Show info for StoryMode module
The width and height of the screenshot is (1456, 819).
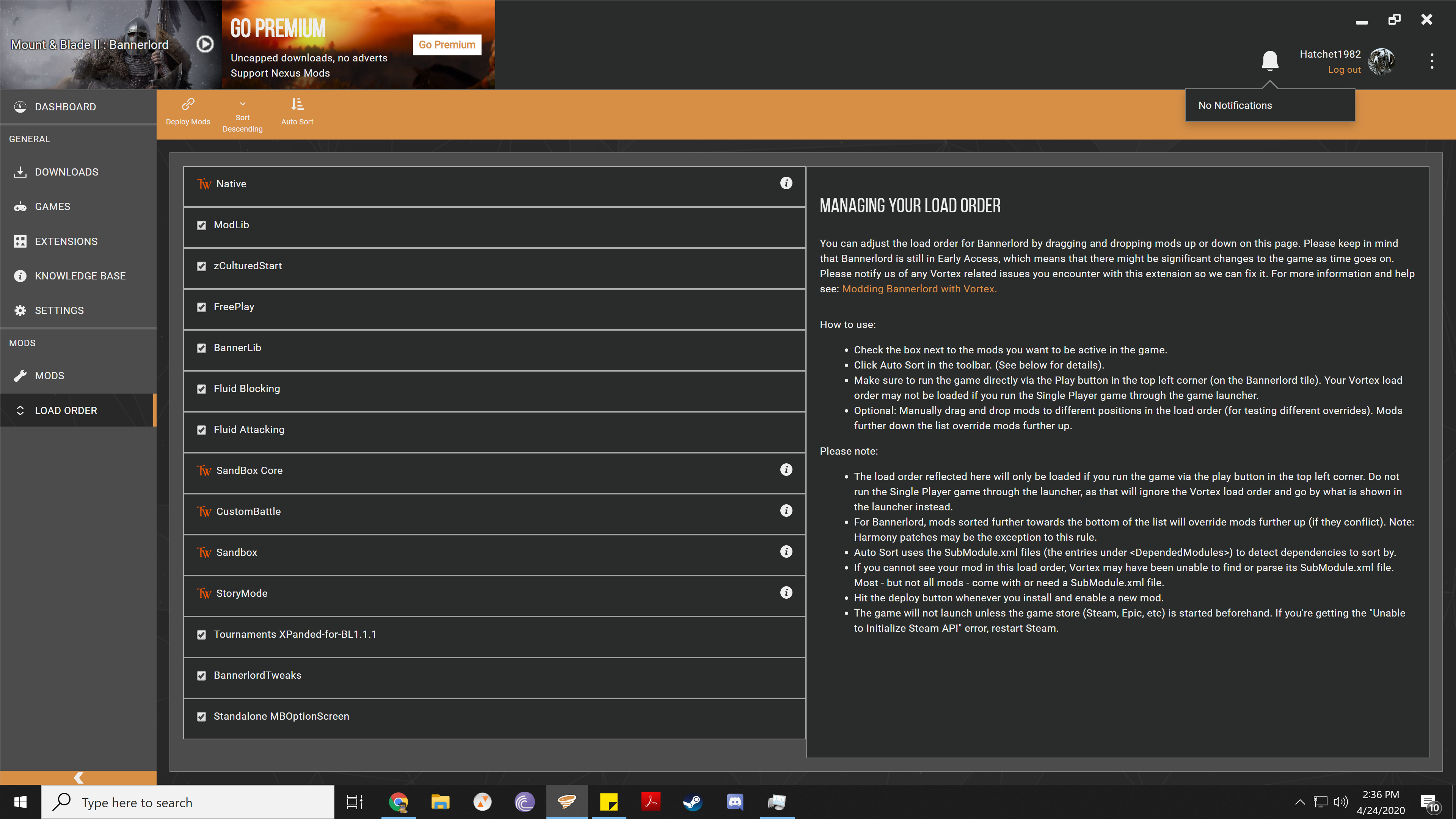(x=786, y=592)
